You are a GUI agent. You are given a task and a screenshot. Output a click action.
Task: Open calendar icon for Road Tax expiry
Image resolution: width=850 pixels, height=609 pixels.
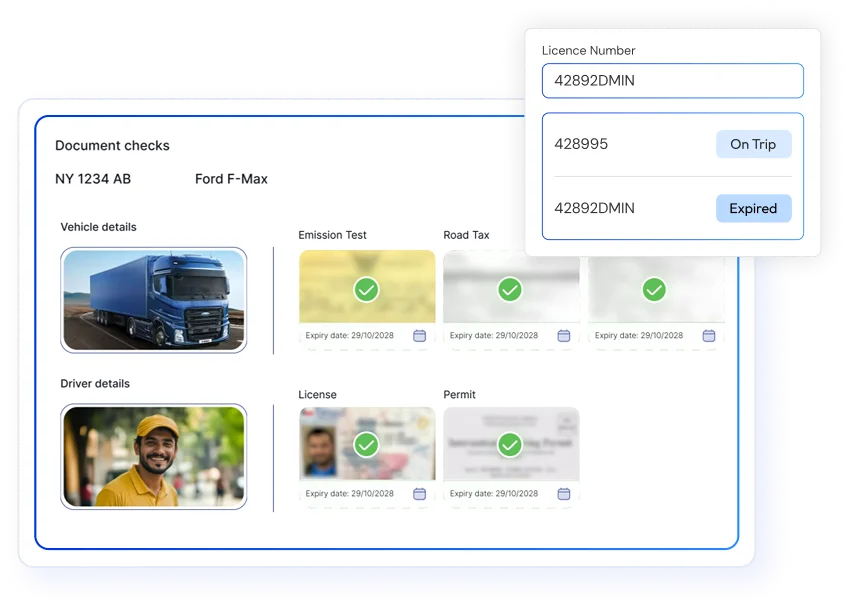564,336
